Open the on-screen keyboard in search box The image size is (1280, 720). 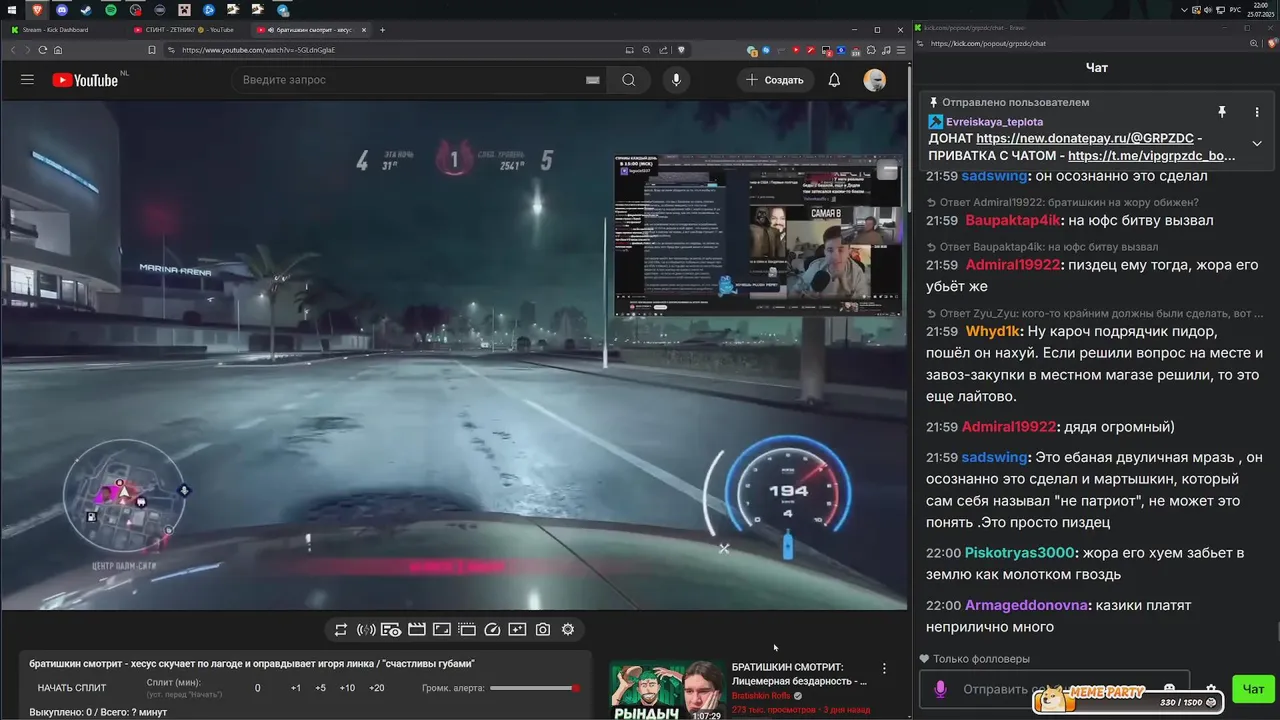click(592, 80)
